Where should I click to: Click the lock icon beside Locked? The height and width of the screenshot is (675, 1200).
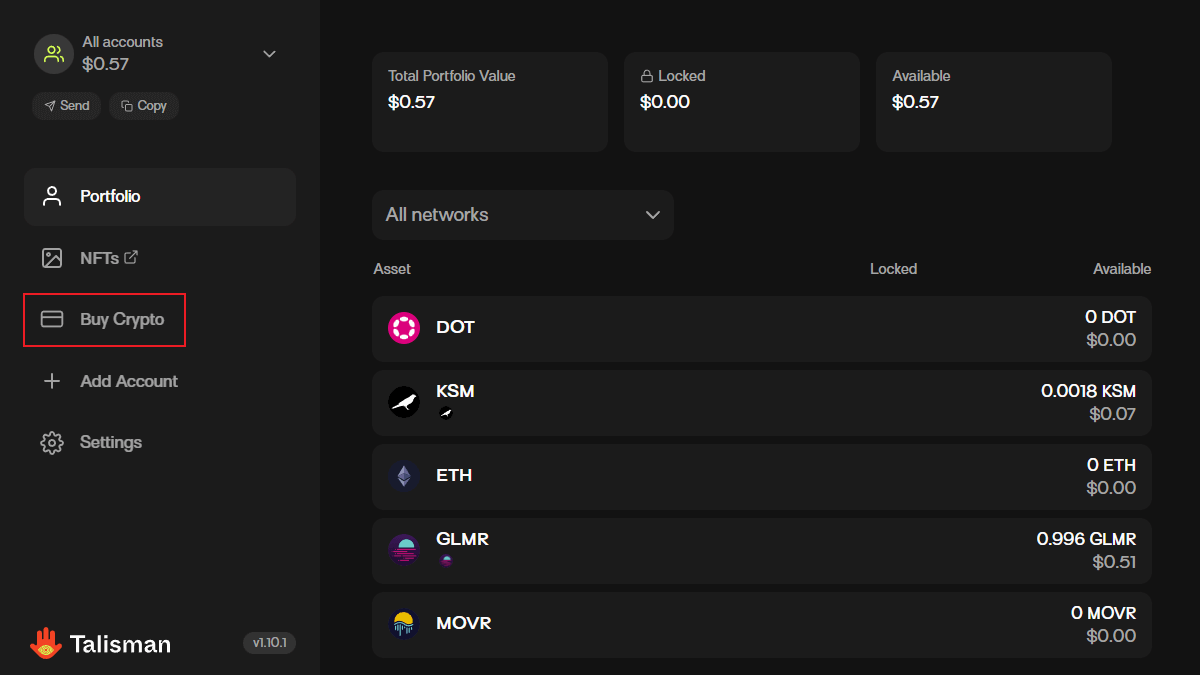647,76
